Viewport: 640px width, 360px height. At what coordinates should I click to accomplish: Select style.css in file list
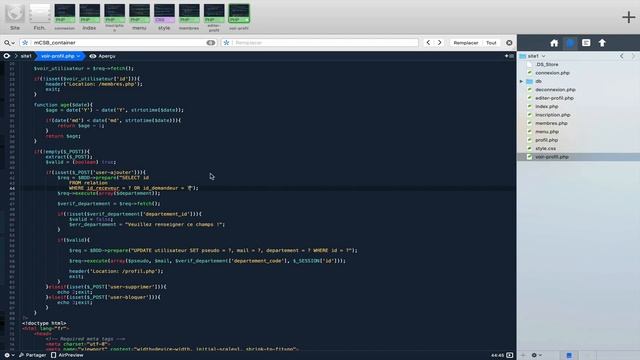tap(578, 148)
